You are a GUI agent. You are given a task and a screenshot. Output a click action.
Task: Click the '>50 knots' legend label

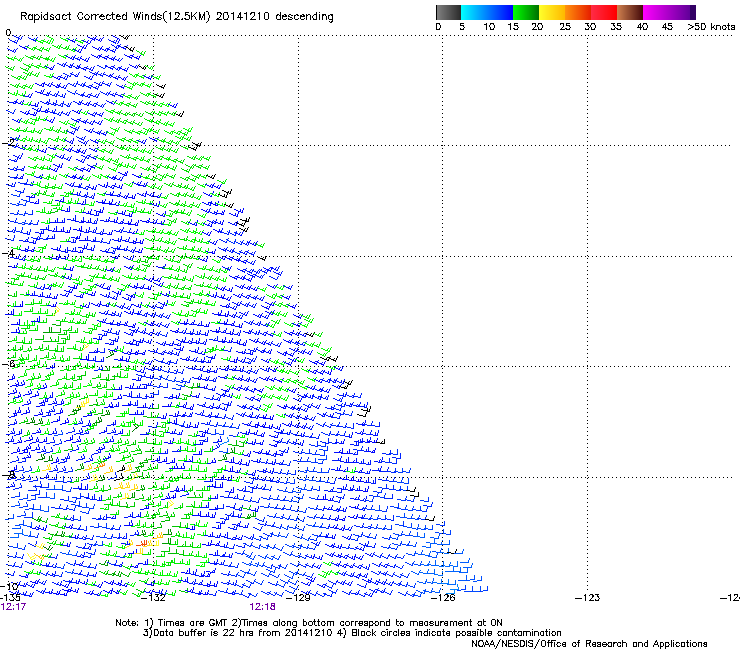(x=711, y=27)
